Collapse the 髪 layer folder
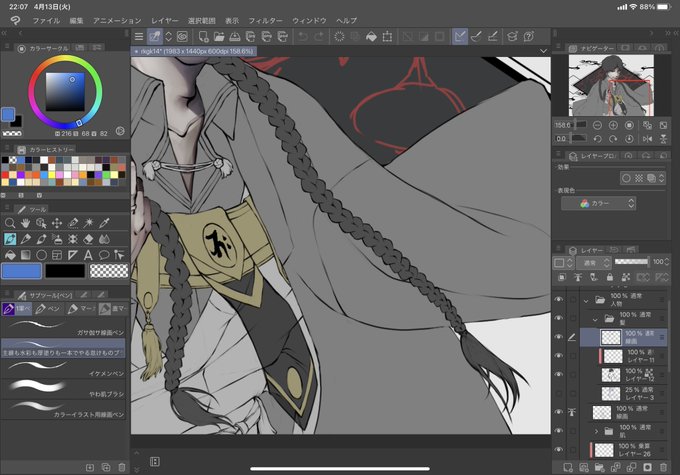 (x=595, y=319)
